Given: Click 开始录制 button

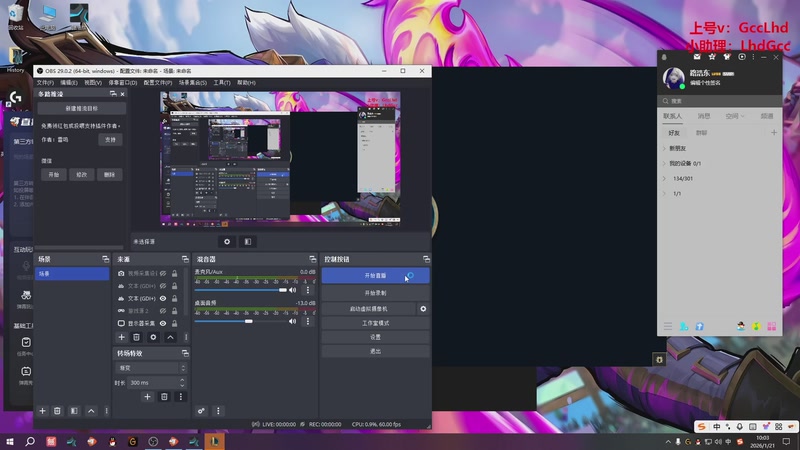Looking at the screenshot, I should (376, 293).
